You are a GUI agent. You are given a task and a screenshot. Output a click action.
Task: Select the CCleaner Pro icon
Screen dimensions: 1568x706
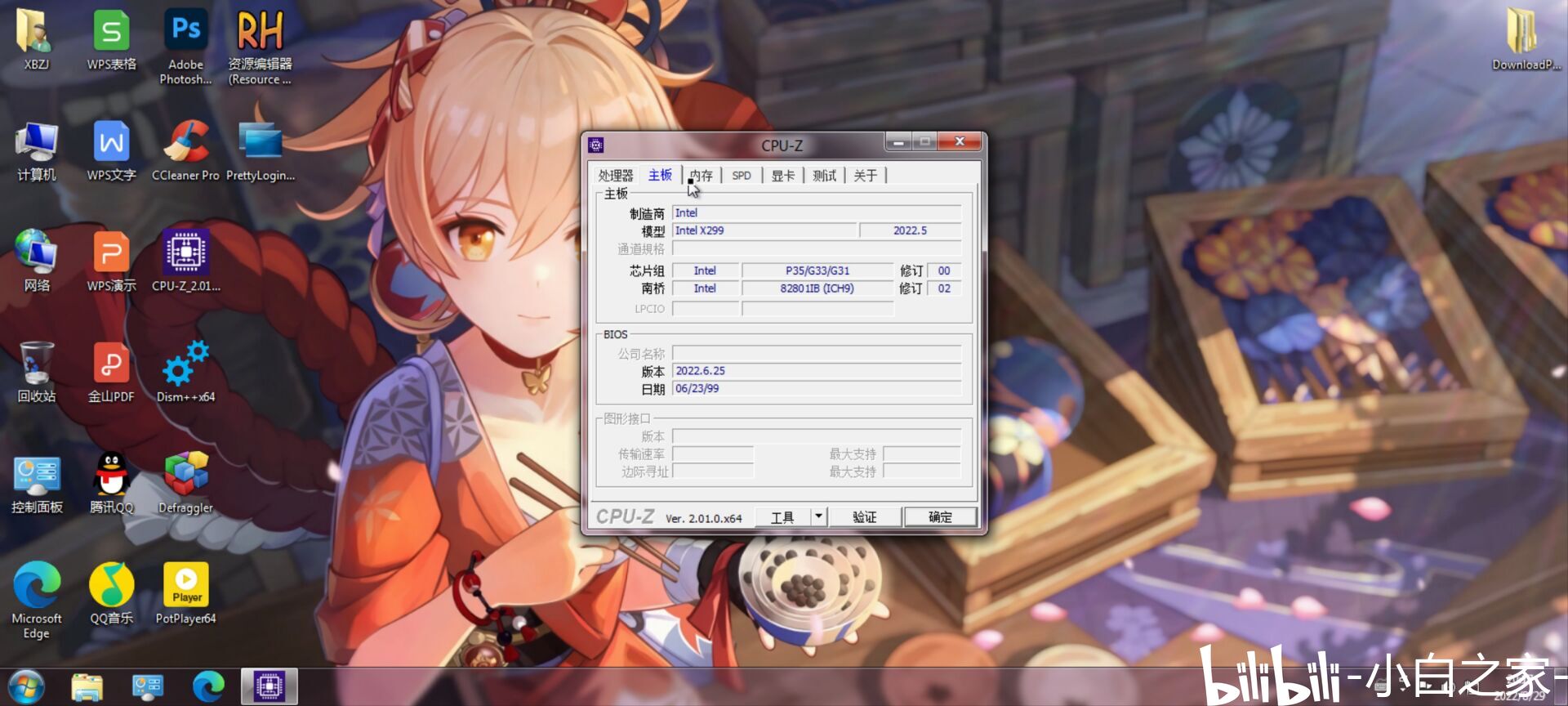tap(186, 150)
